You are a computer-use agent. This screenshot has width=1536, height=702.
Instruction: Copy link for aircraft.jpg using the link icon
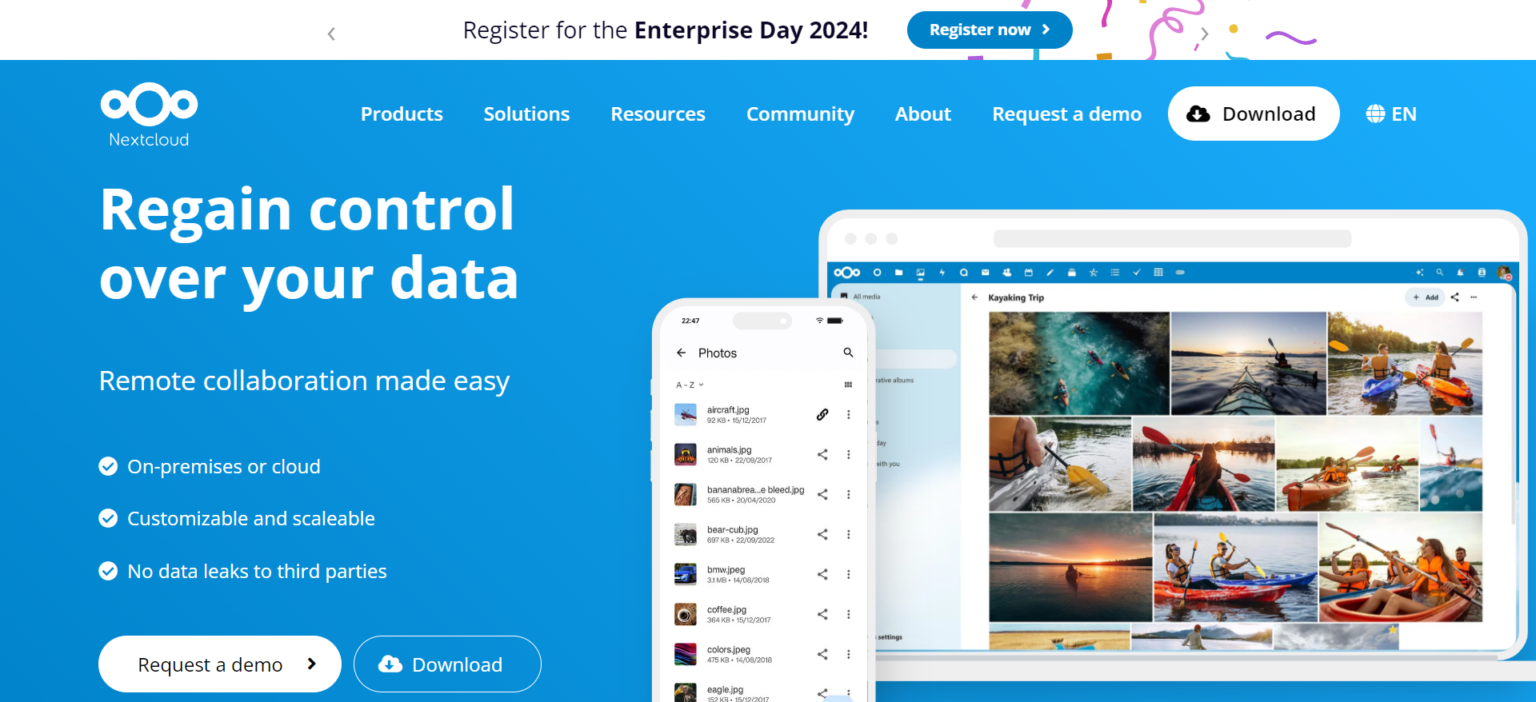coord(822,413)
